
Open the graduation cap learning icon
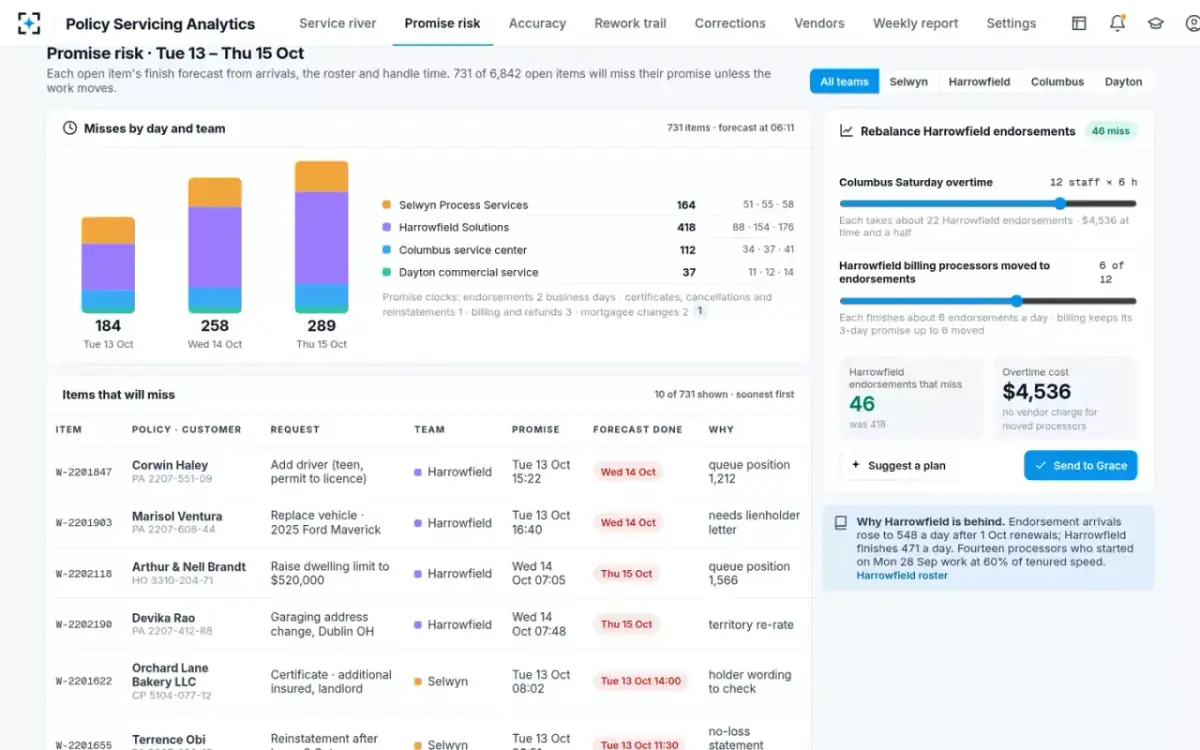1156,23
